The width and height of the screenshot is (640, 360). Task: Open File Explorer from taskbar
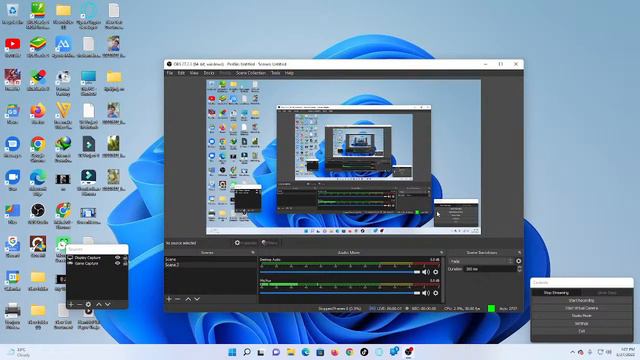[x=291, y=352]
